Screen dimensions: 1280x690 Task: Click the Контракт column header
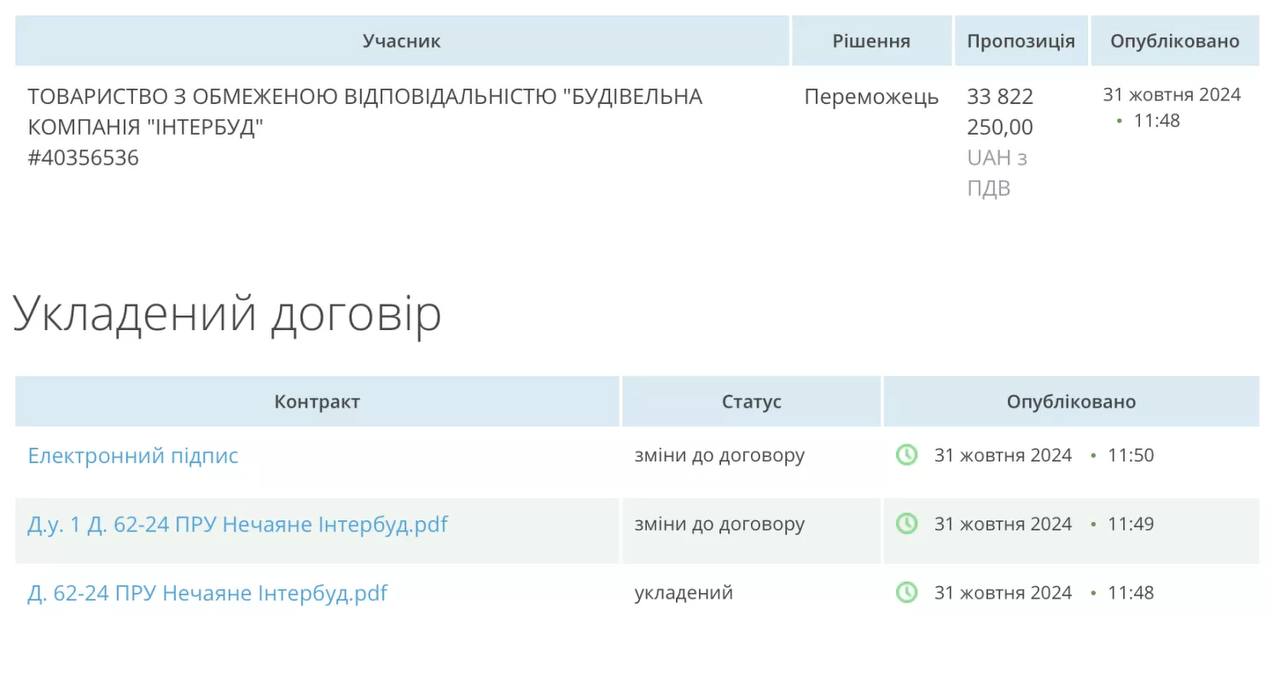point(317,402)
